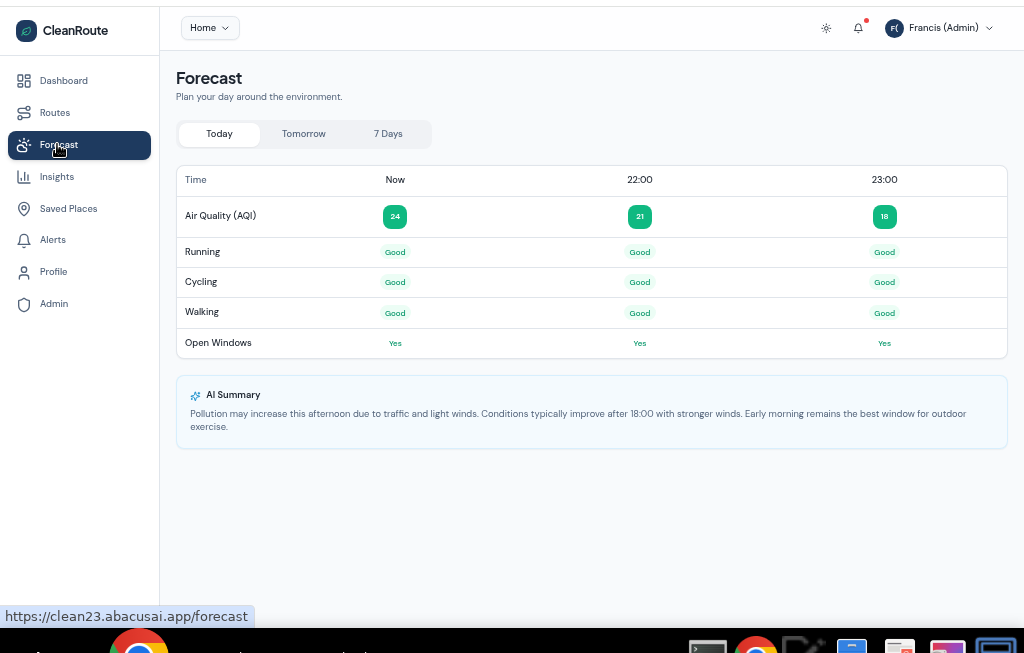
Task: Click the Open Windows row label
Action: (218, 343)
